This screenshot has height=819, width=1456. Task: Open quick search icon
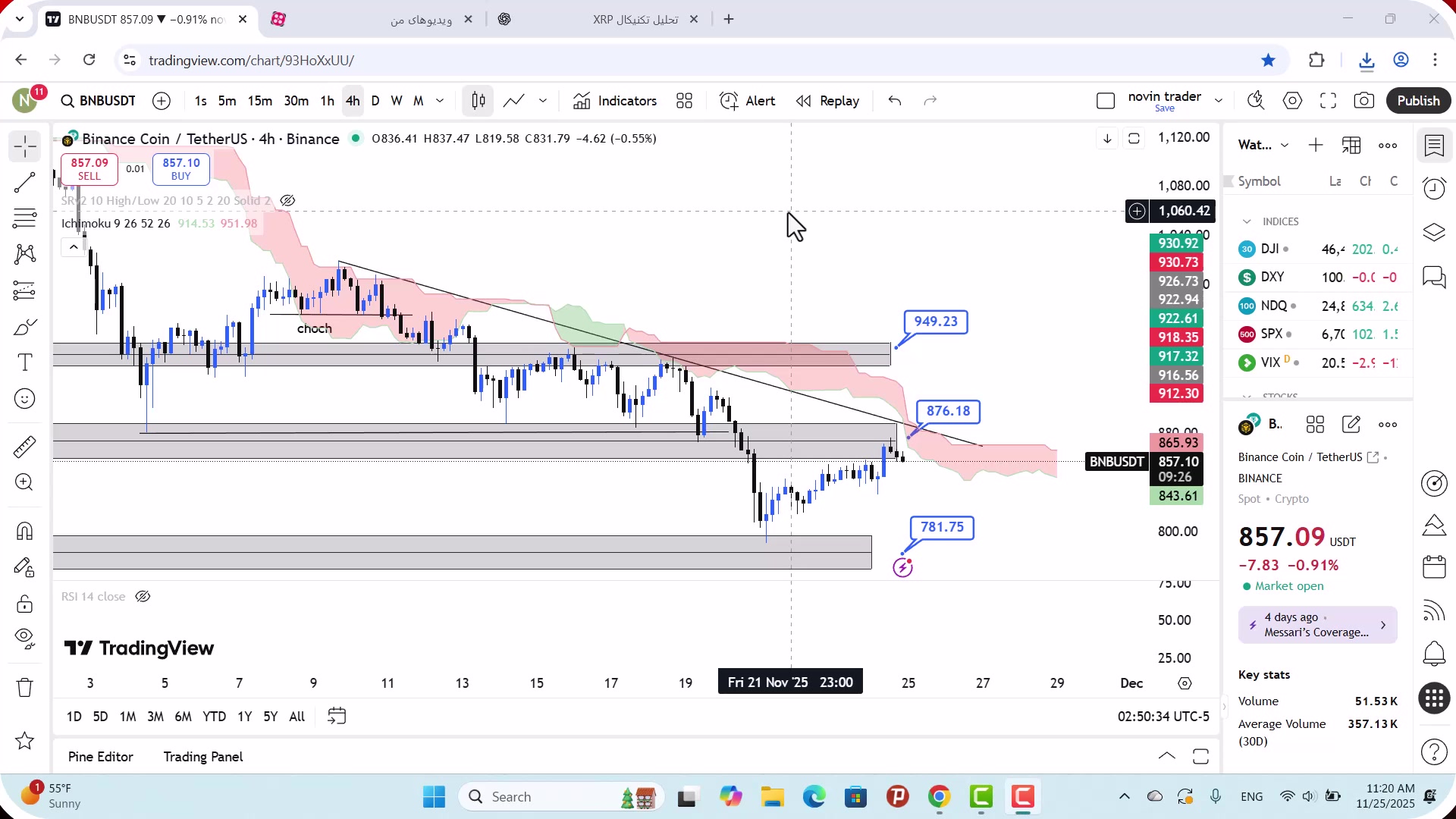pos(1256,101)
